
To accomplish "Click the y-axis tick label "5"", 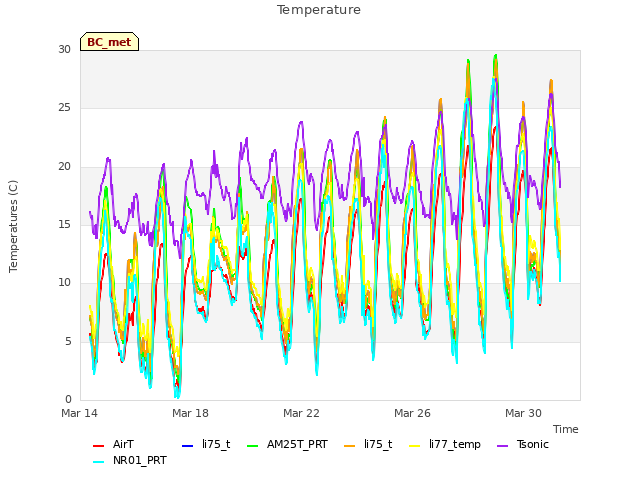I will [68, 341].
